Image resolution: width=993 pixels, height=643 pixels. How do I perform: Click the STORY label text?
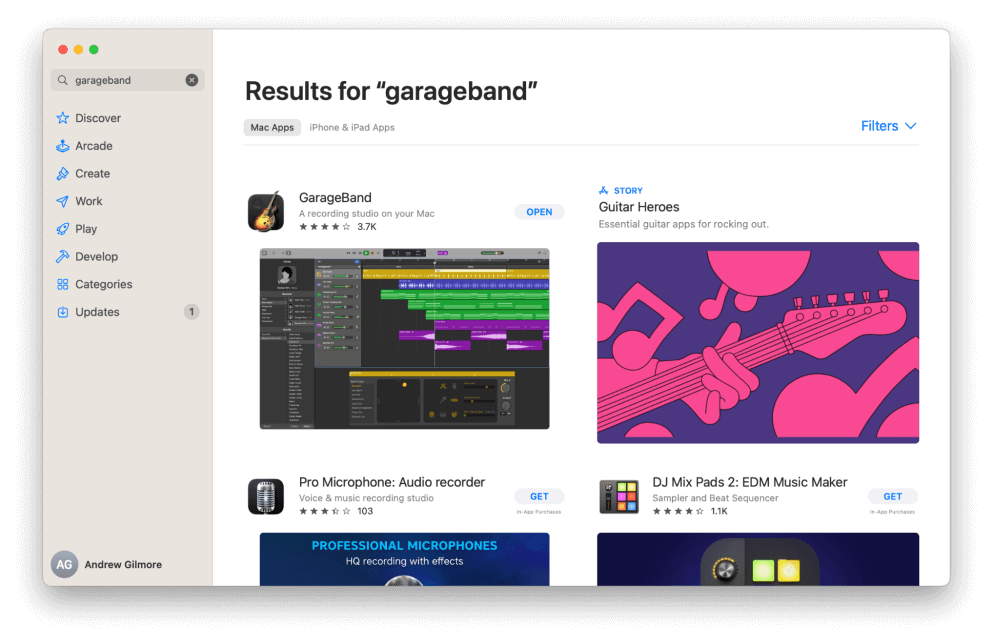point(628,191)
